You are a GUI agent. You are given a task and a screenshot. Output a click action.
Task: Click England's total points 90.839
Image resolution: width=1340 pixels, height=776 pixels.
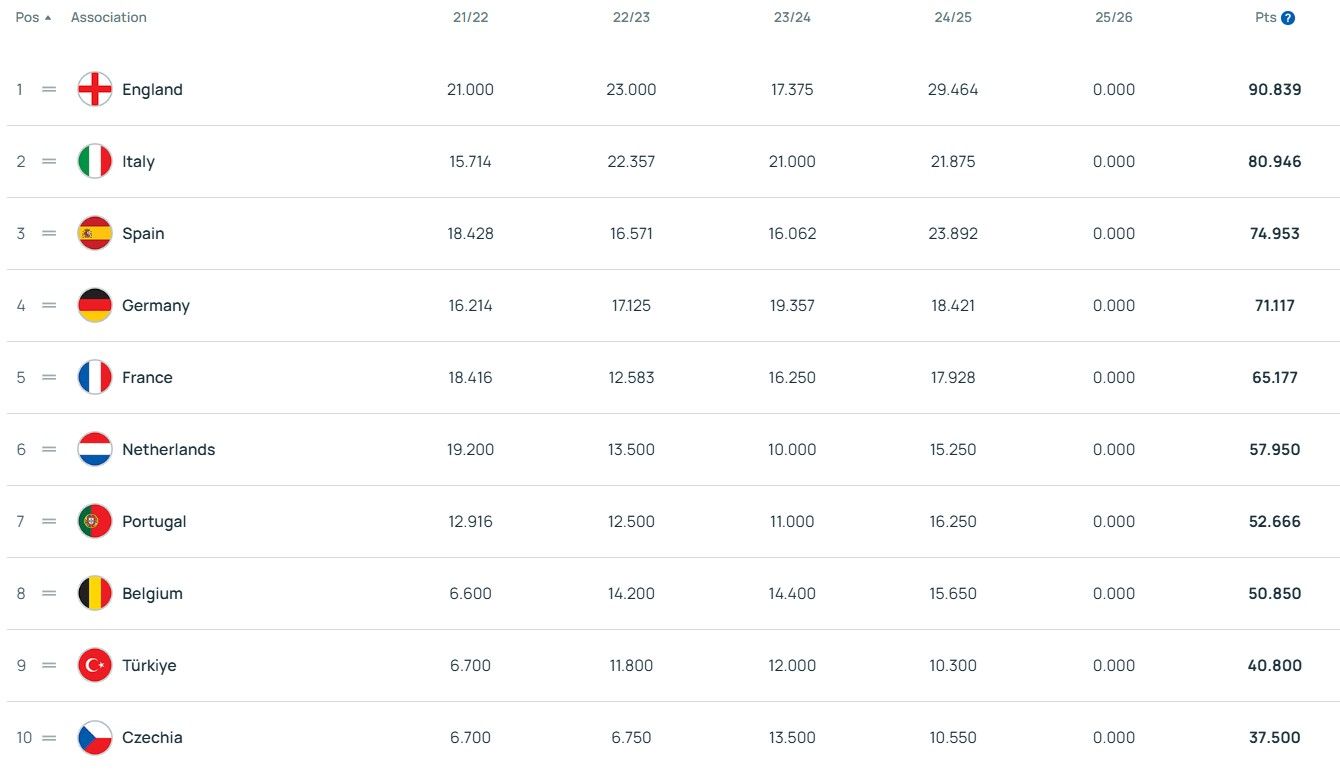(x=1275, y=90)
